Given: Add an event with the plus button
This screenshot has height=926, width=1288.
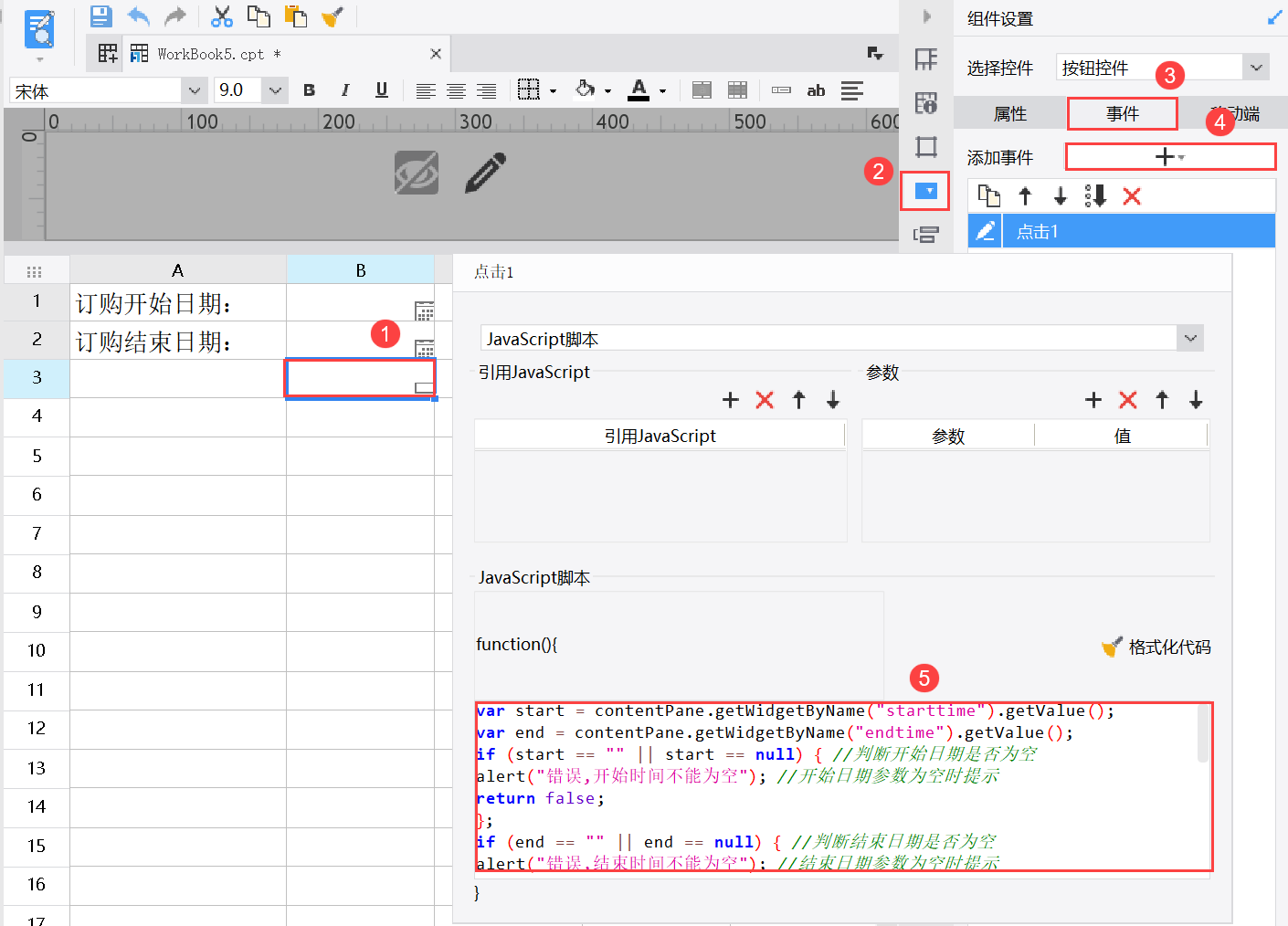Looking at the screenshot, I should [x=1170, y=157].
